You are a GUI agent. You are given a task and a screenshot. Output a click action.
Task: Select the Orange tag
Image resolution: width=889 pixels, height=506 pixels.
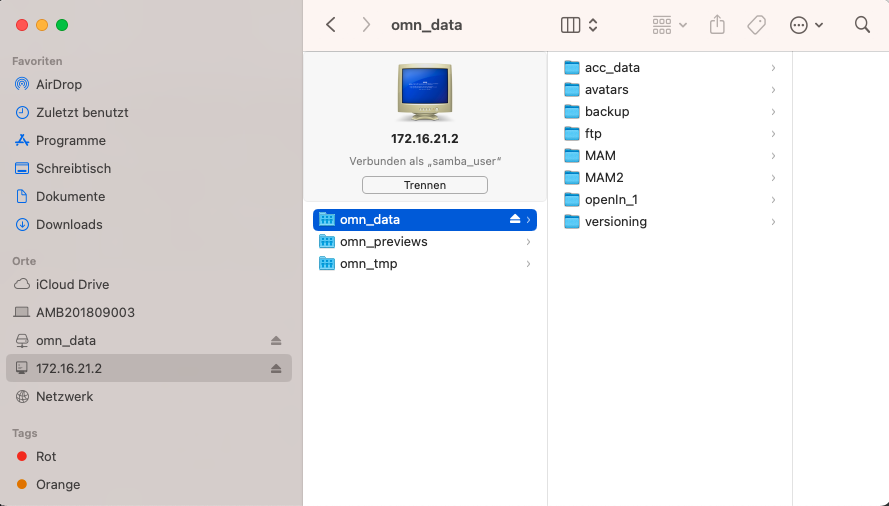pos(150,484)
